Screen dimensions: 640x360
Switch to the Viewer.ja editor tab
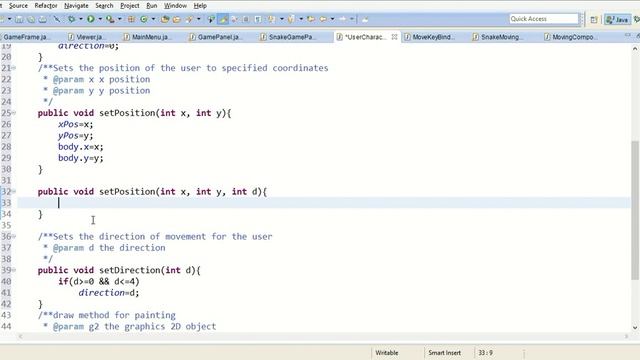pyautogui.click(x=87, y=37)
